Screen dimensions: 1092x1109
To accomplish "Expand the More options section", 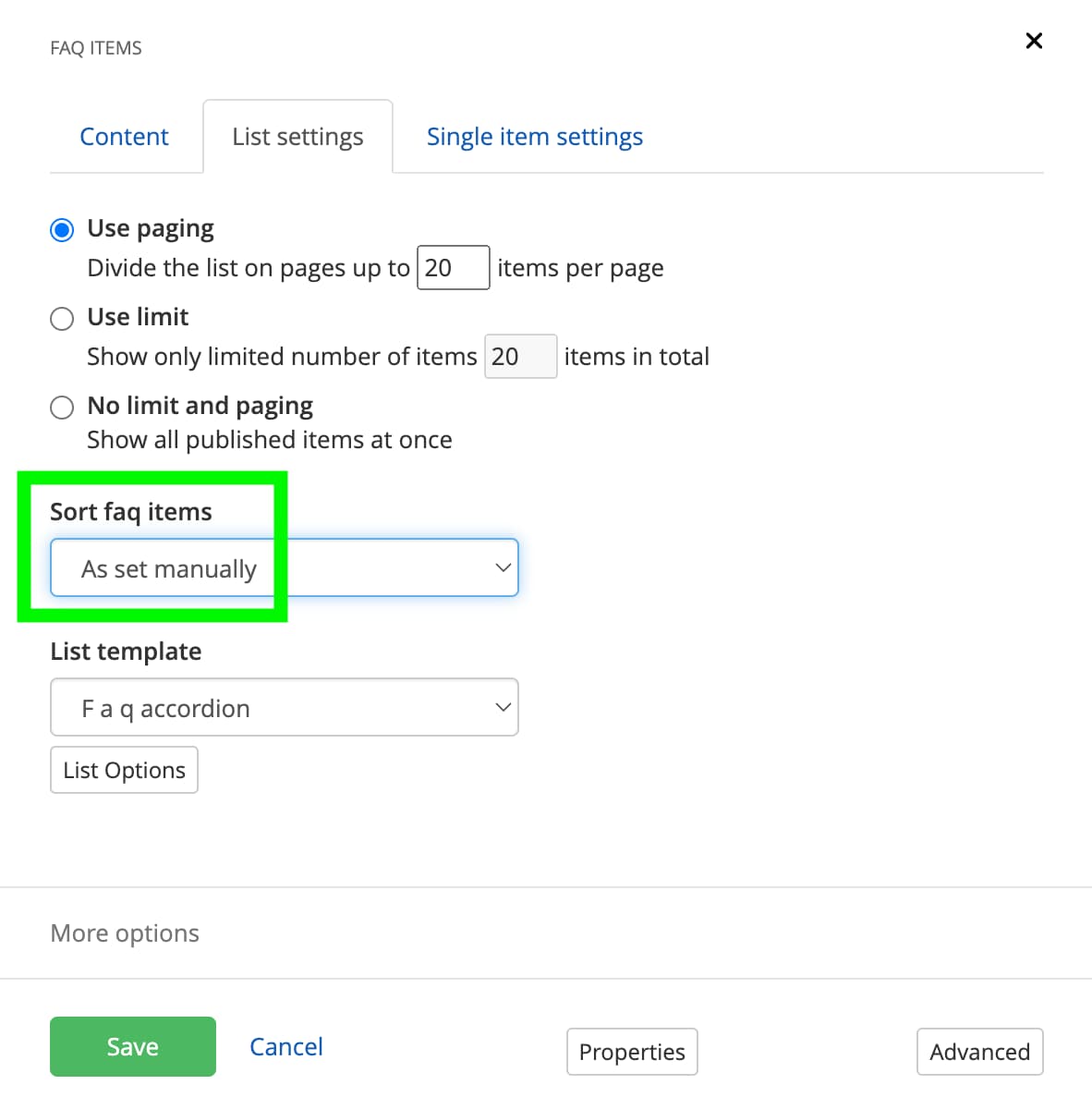I will (124, 933).
